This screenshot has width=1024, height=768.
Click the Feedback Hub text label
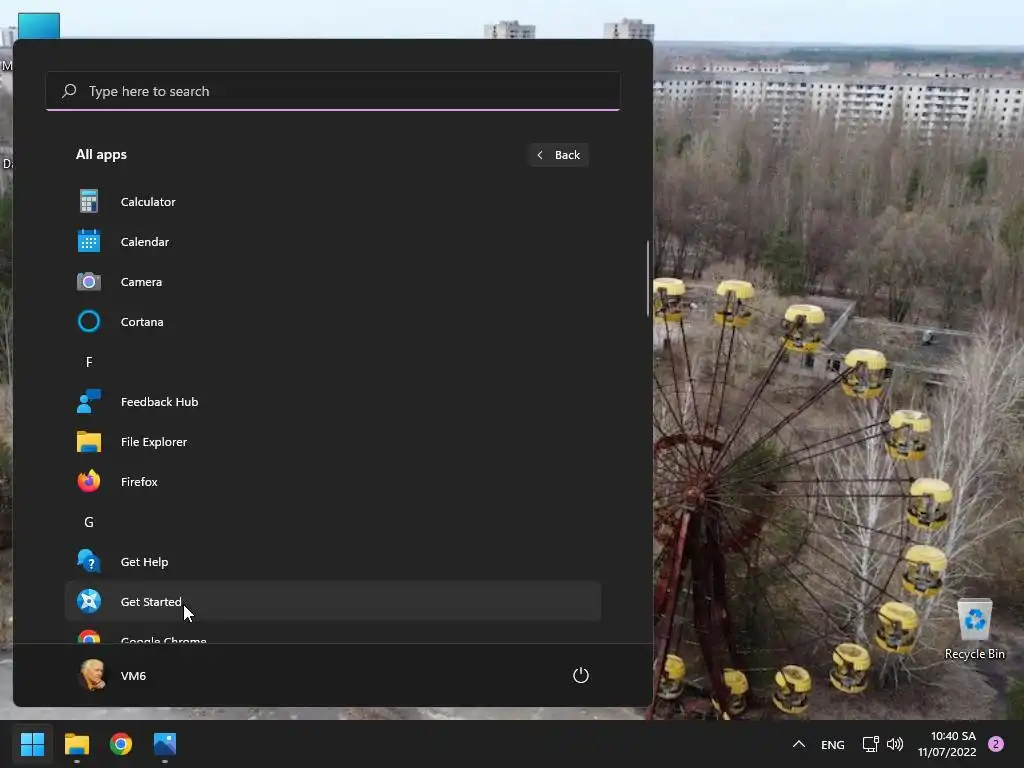click(159, 402)
